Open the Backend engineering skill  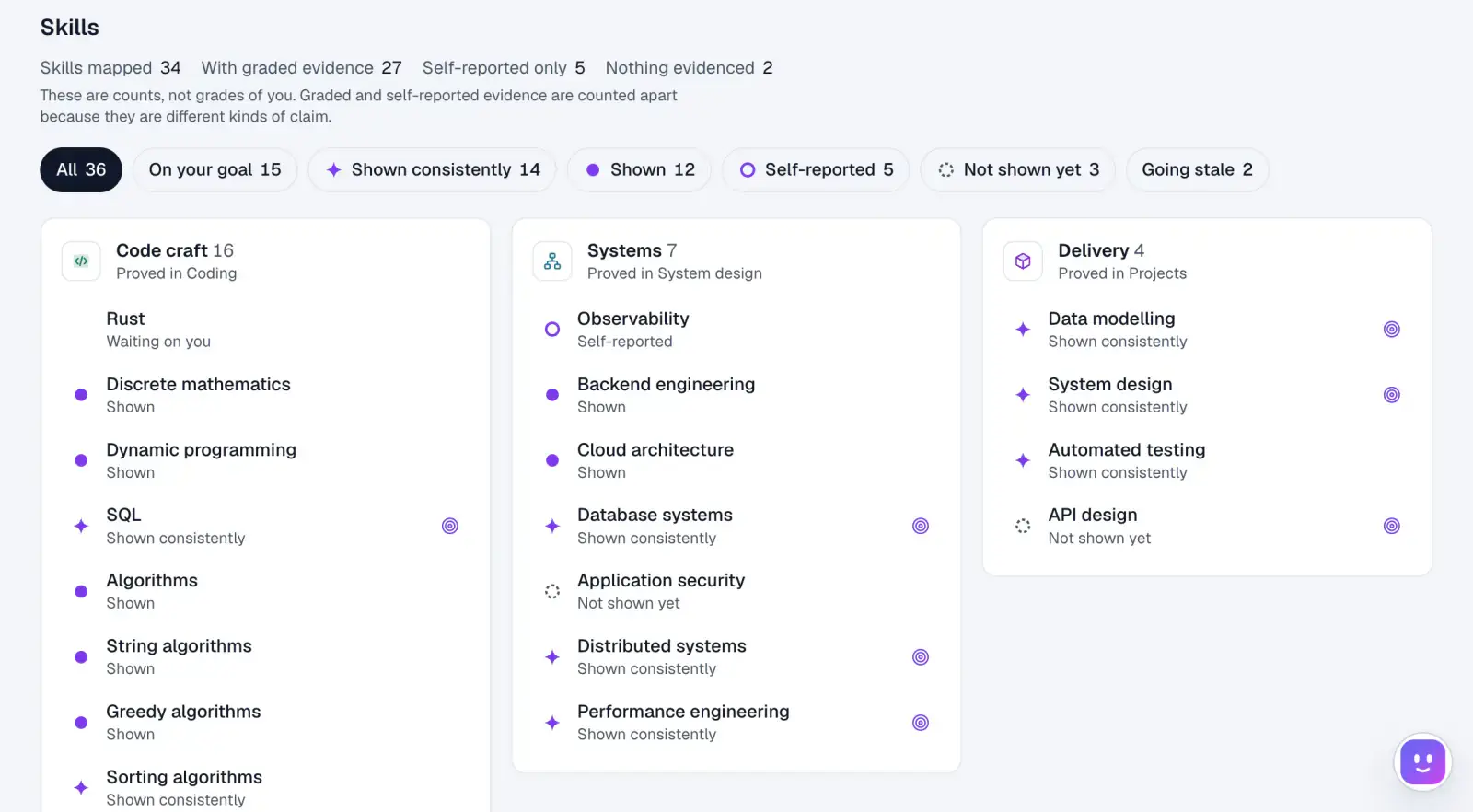[736, 395]
